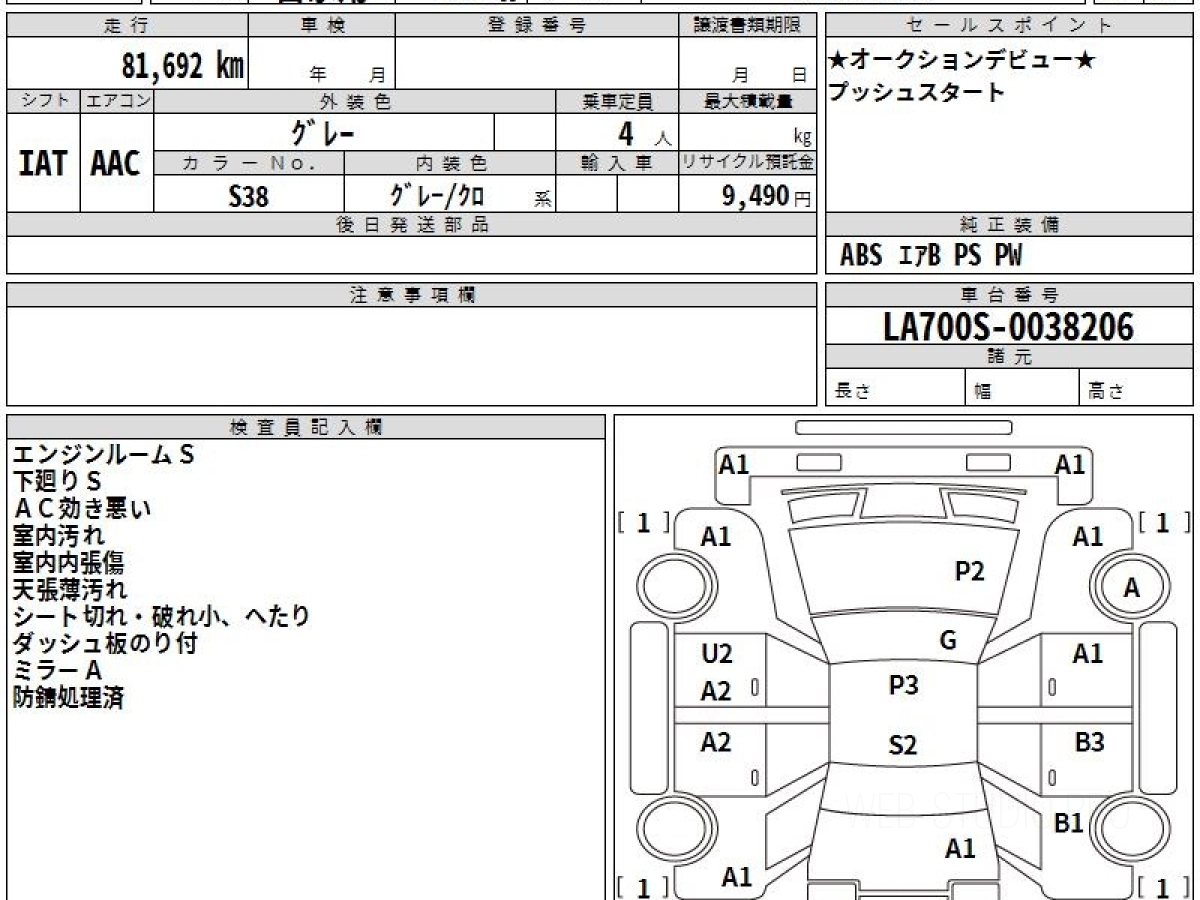Click the G mark on the windshield
Image resolution: width=1200 pixels, height=900 pixels.
pyautogui.click(x=948, y=641)
